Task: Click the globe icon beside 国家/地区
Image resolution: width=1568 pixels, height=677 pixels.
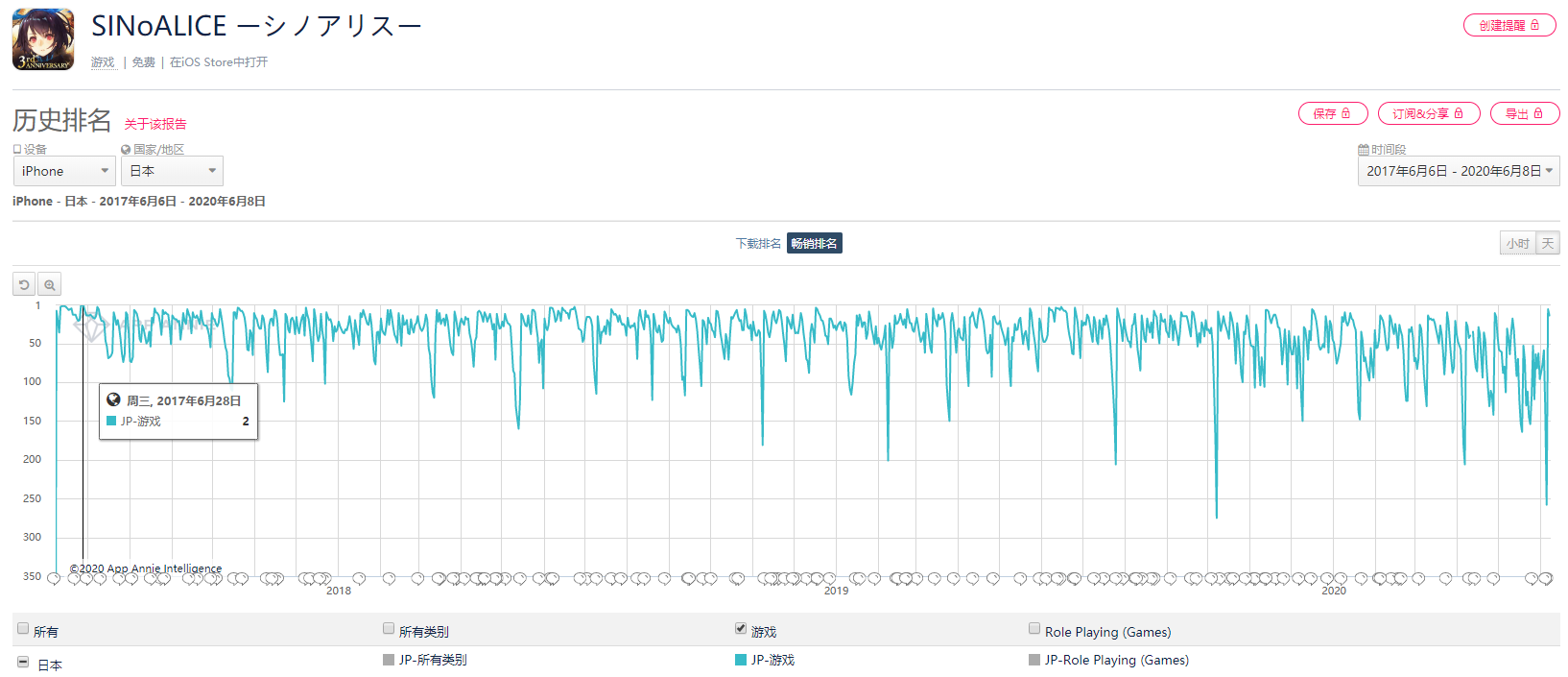Action: tap(126, 150)
